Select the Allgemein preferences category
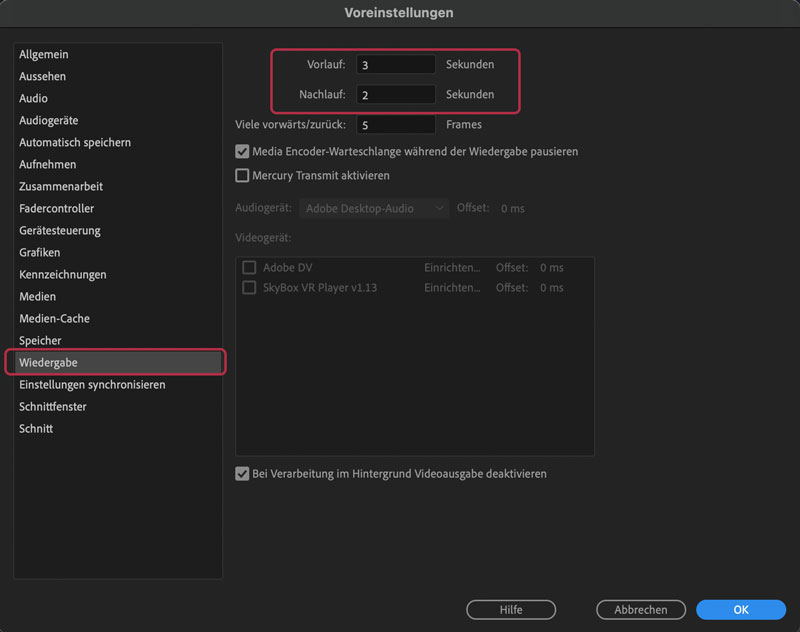The height and width of the screenshot is (632, 800). (x=45, y=53)
